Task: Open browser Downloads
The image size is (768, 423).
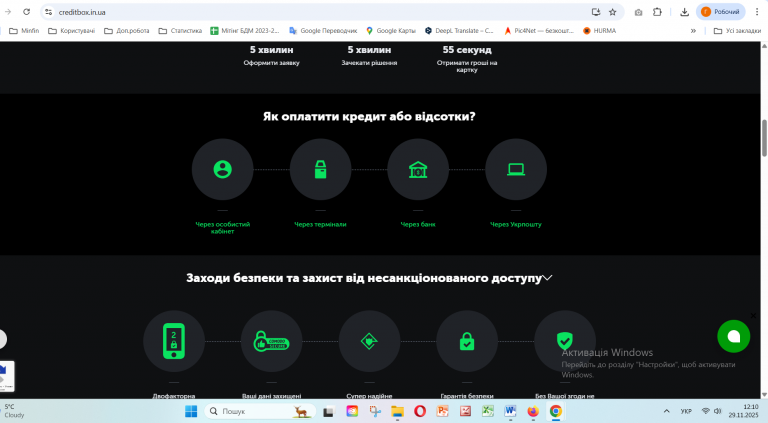Action: click(x=684, y=12)
